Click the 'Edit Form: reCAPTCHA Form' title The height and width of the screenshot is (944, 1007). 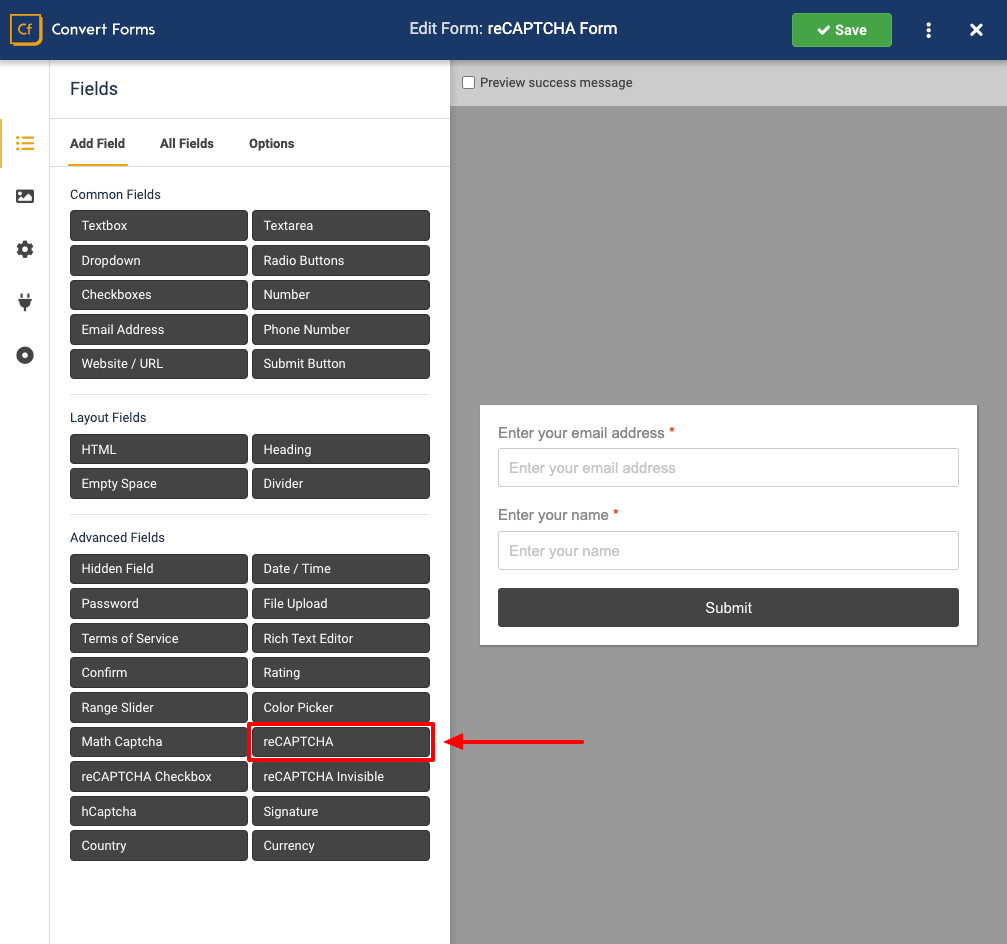pyautogui.click(x=513, y=29)
